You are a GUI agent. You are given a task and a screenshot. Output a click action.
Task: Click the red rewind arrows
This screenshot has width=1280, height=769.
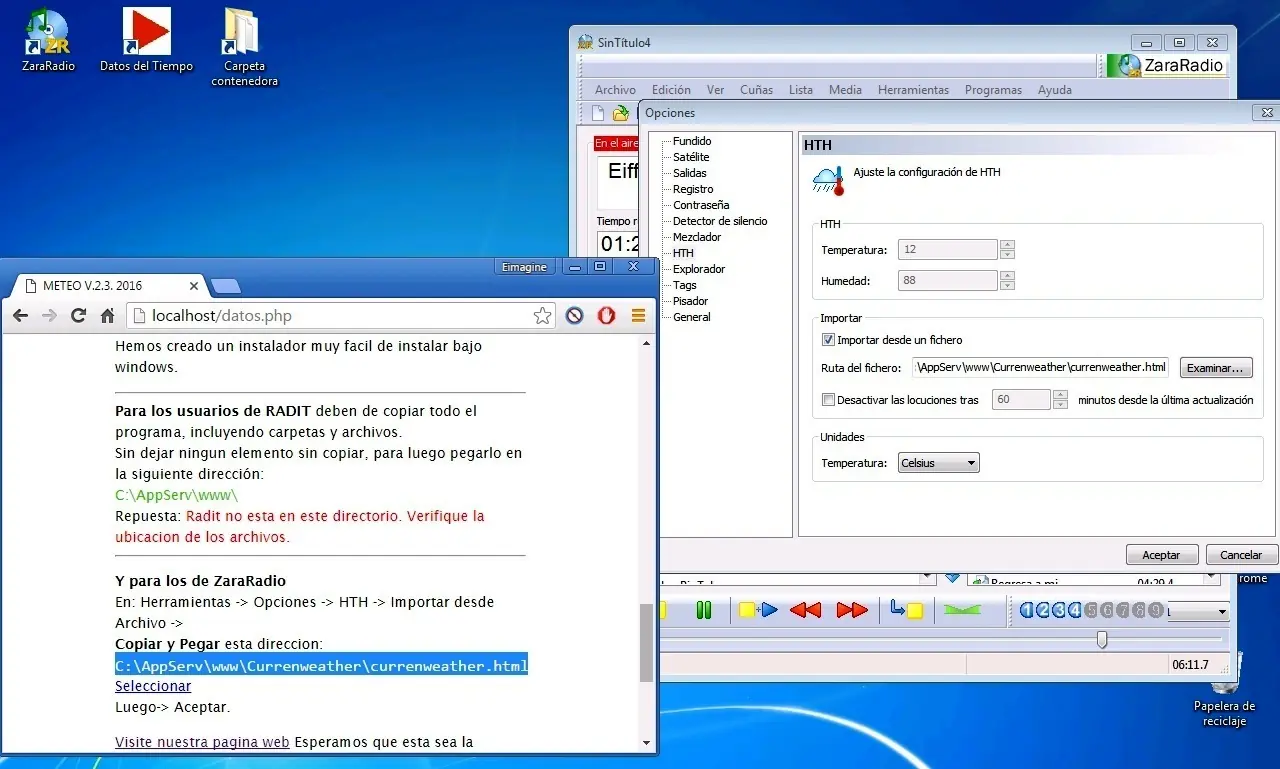point(805,610)
